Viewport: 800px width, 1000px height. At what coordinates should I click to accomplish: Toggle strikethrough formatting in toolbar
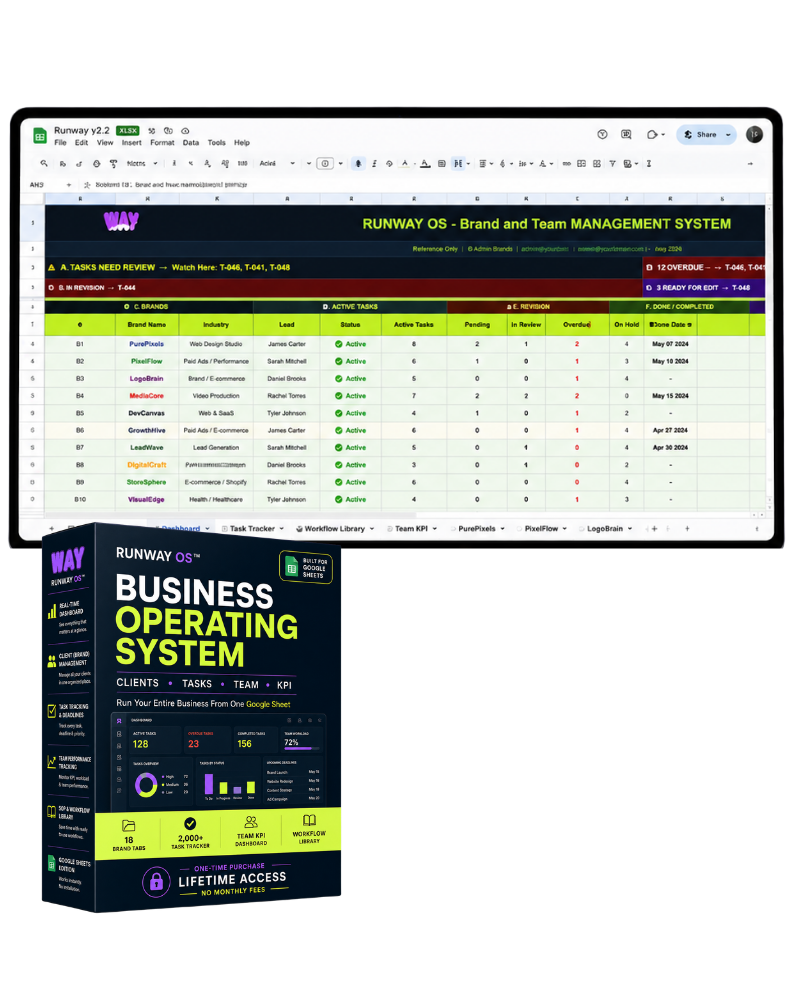389,164
